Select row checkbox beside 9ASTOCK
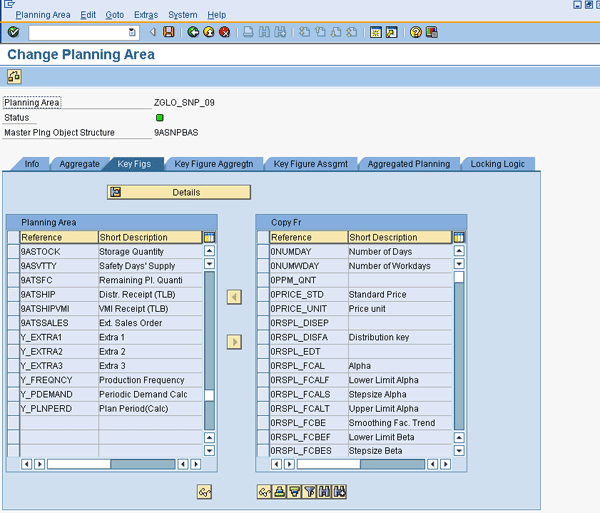 (x=13, y=252)
